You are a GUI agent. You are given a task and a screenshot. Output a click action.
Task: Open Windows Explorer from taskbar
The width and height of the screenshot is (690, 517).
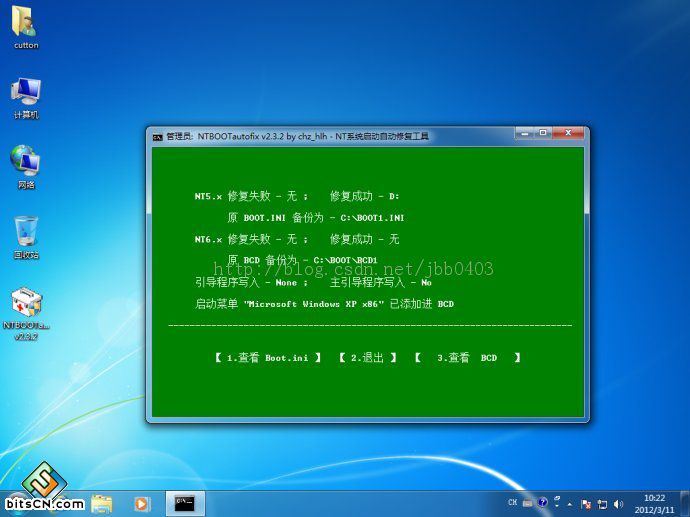102,503
